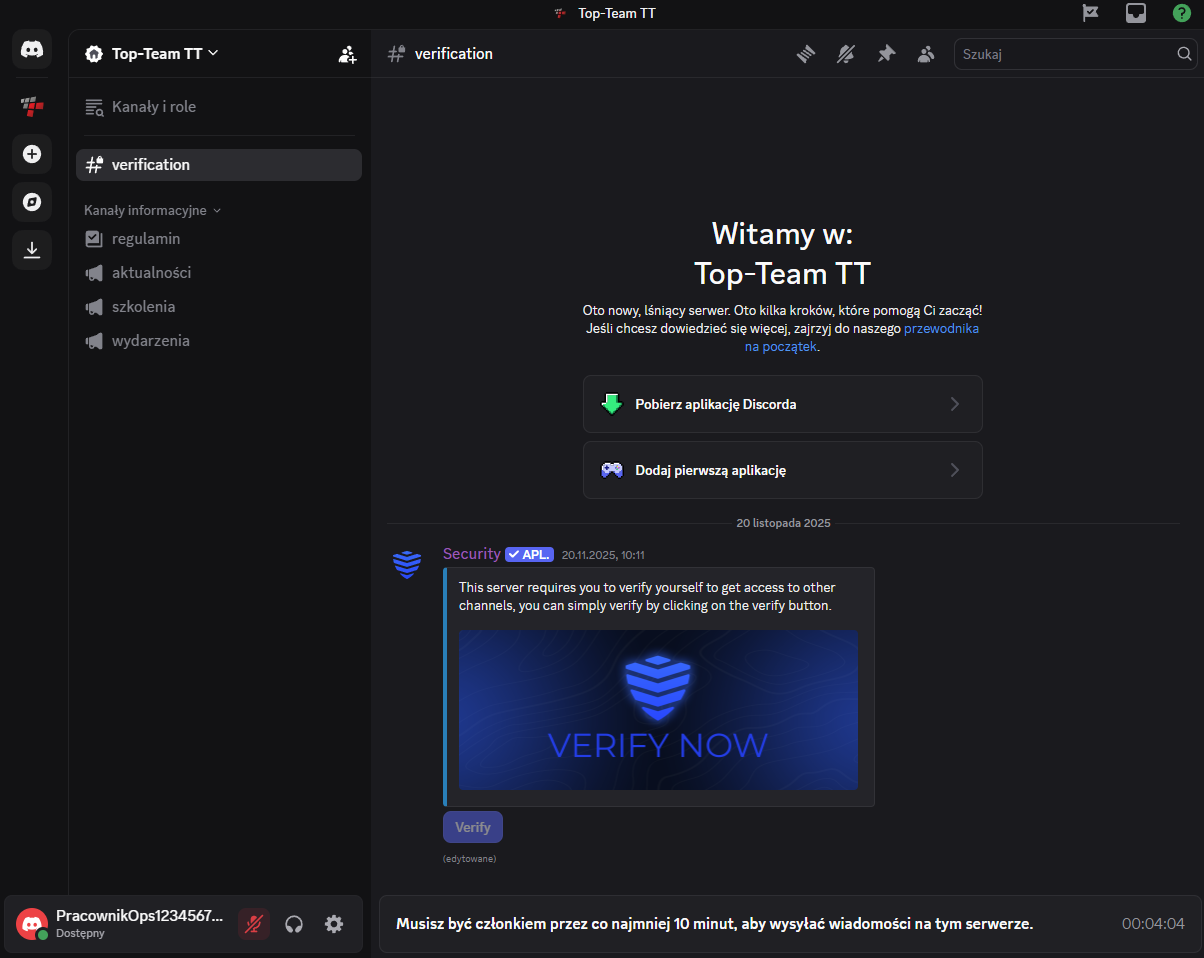Toggle microphone mute in the user panel

click(254, 924)
